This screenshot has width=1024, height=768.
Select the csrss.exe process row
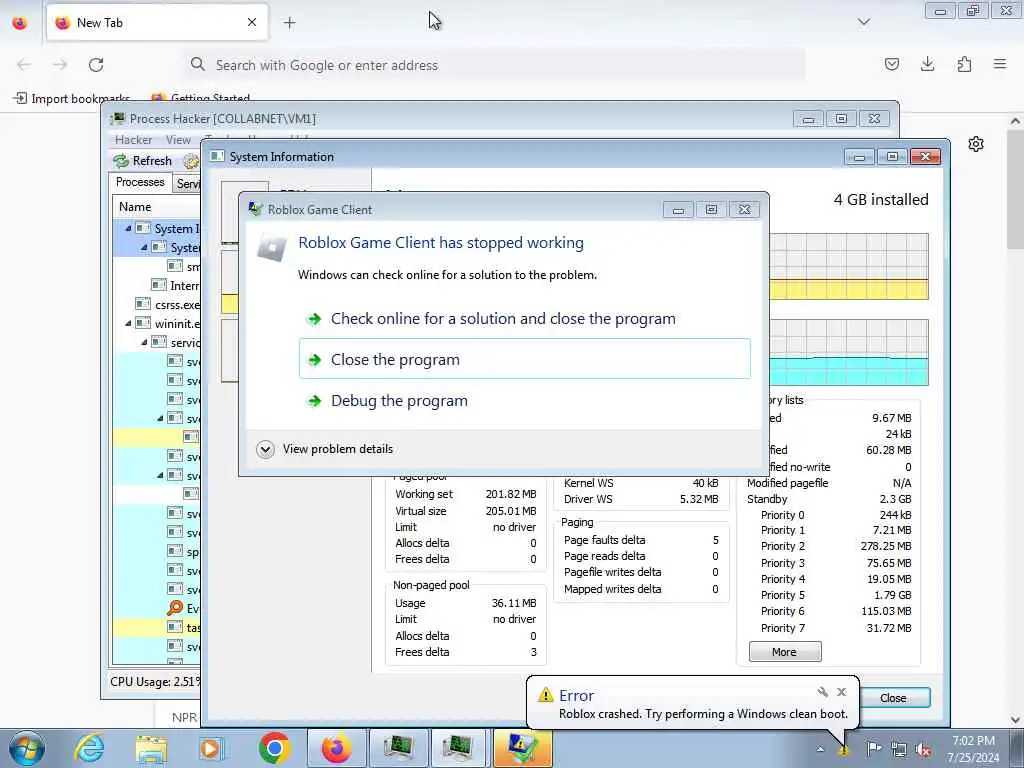tap(157, 304)
